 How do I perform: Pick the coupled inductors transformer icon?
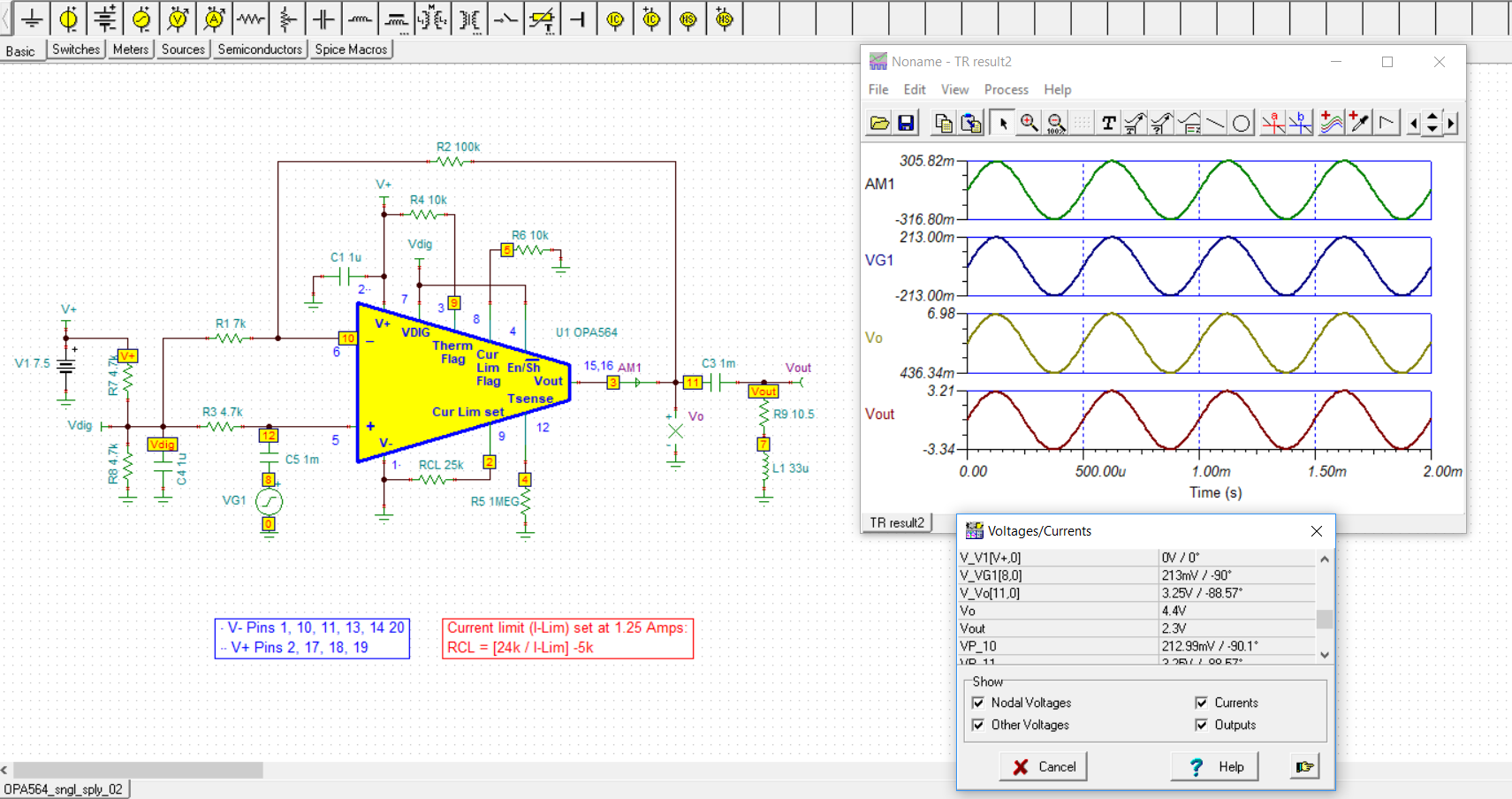[433, 19]
